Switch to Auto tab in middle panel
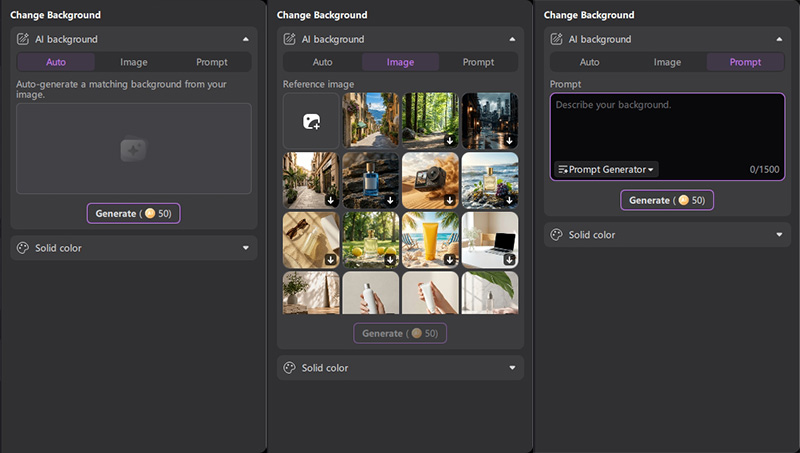Viewport: 800px width, 453px height. click(x=322, y=62)
